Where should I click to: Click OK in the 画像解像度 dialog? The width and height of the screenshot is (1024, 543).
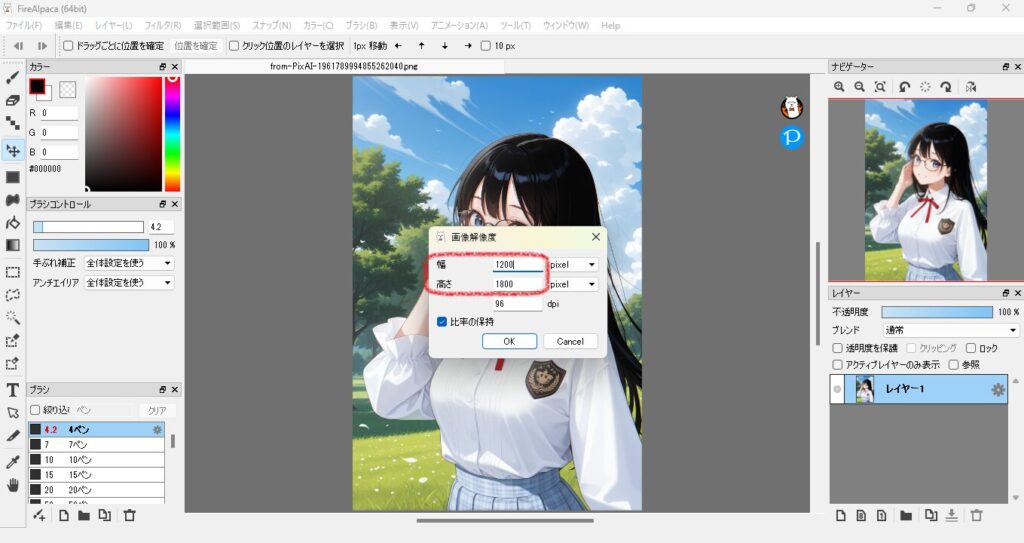coord(509,341)
